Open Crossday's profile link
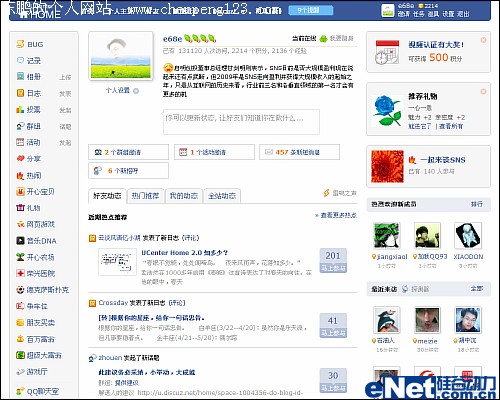 point(113,303)
